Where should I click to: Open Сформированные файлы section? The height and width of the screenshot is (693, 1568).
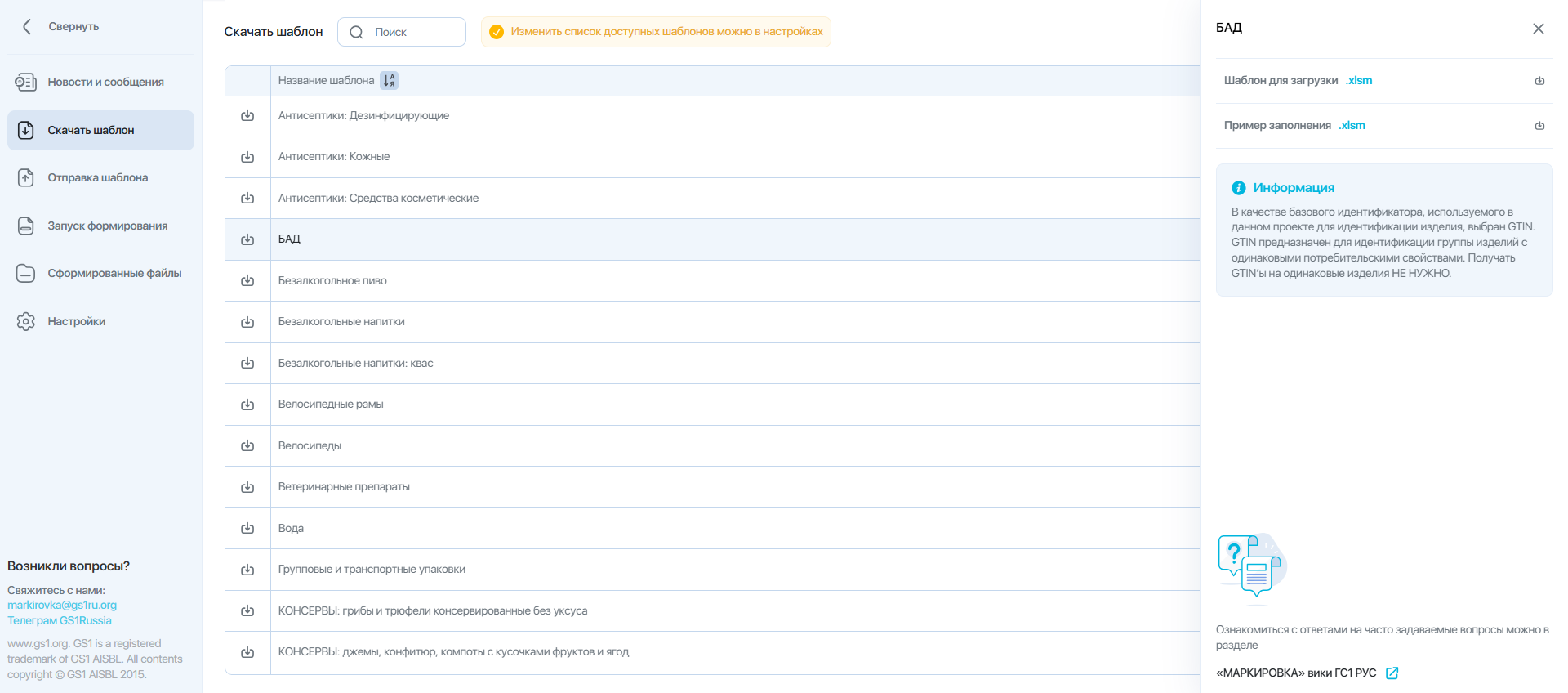point(100,274)
